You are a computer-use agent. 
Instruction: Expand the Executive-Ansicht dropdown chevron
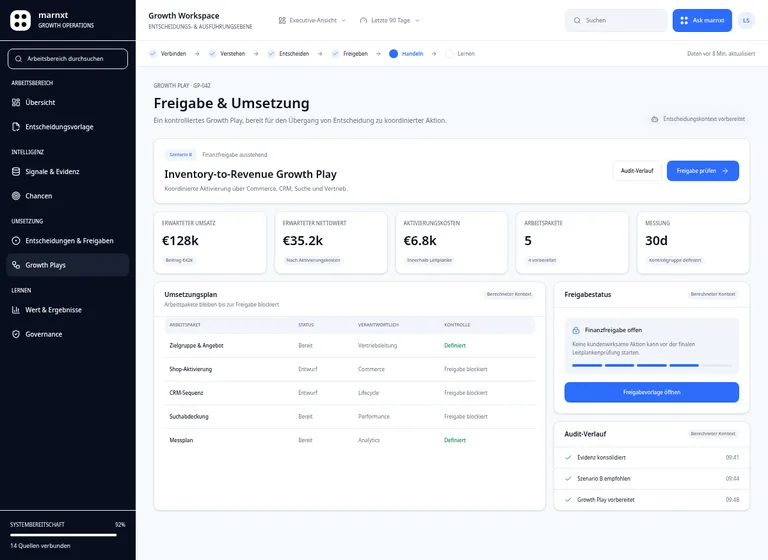pos(343,21)
